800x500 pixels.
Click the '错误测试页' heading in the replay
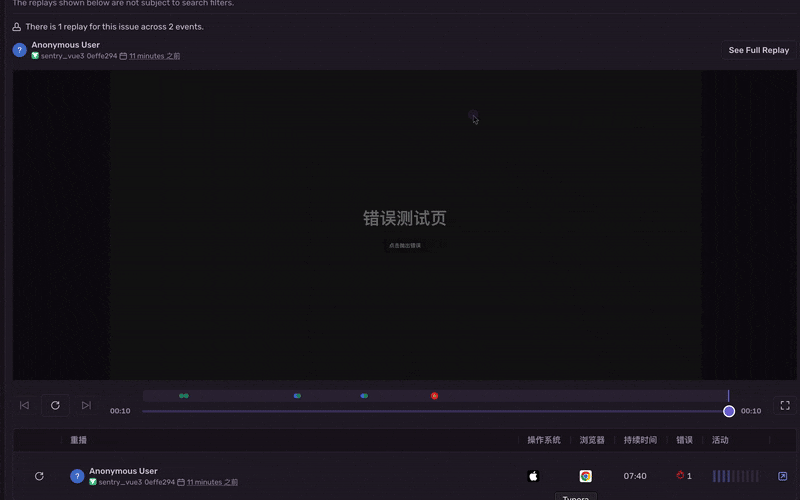[x=405, y=218]
